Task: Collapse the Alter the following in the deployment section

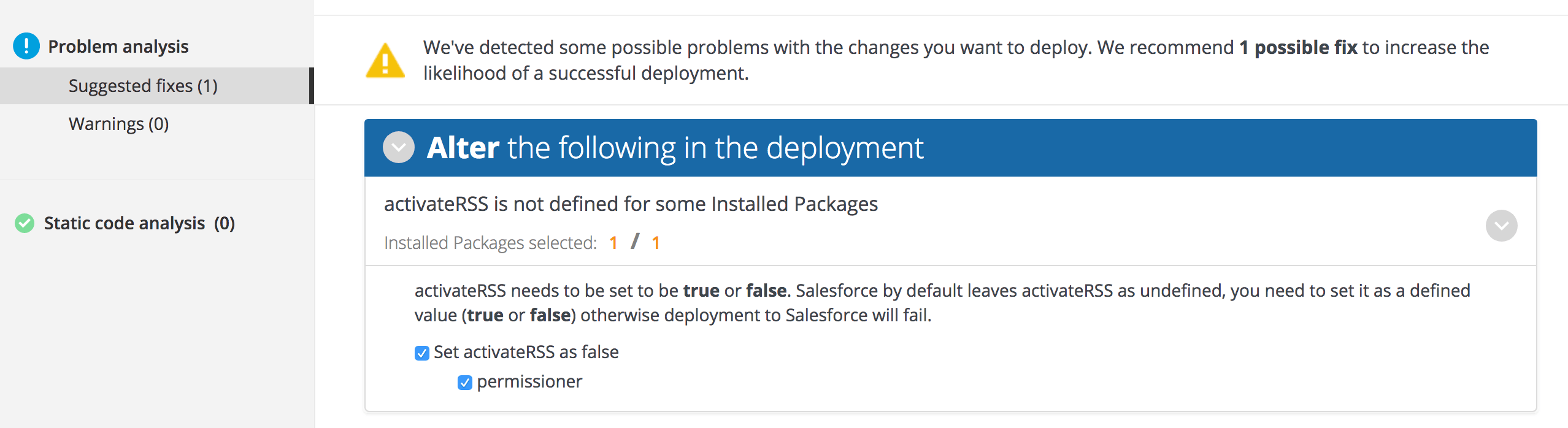Action: [x=398, y=147]
